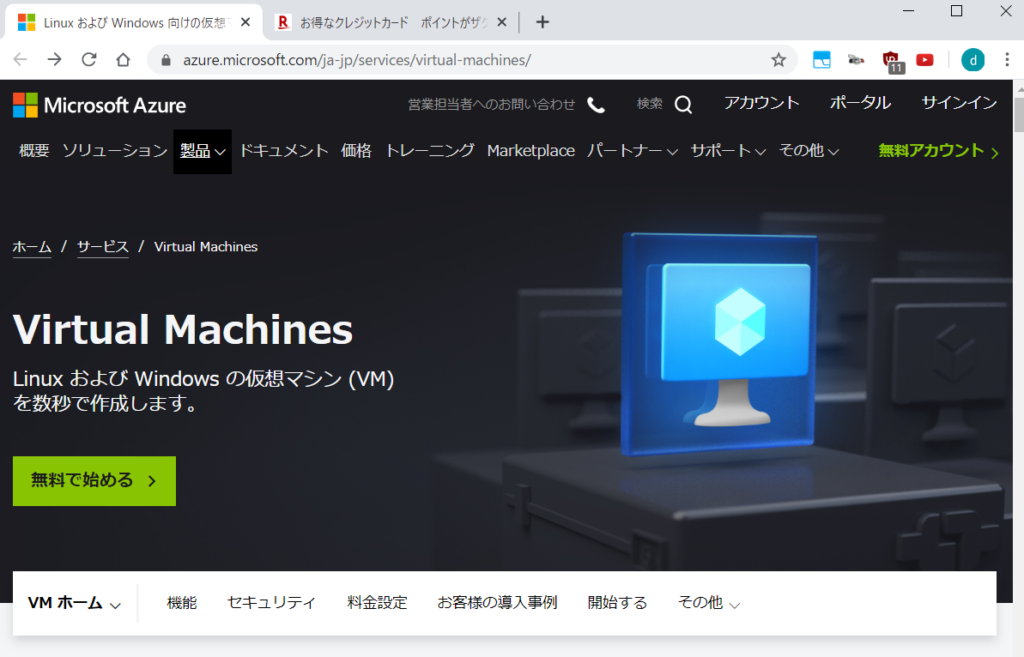Reload the Azure page
Viewport: 1024px width, 657px height.
click(x=89, y=60)
